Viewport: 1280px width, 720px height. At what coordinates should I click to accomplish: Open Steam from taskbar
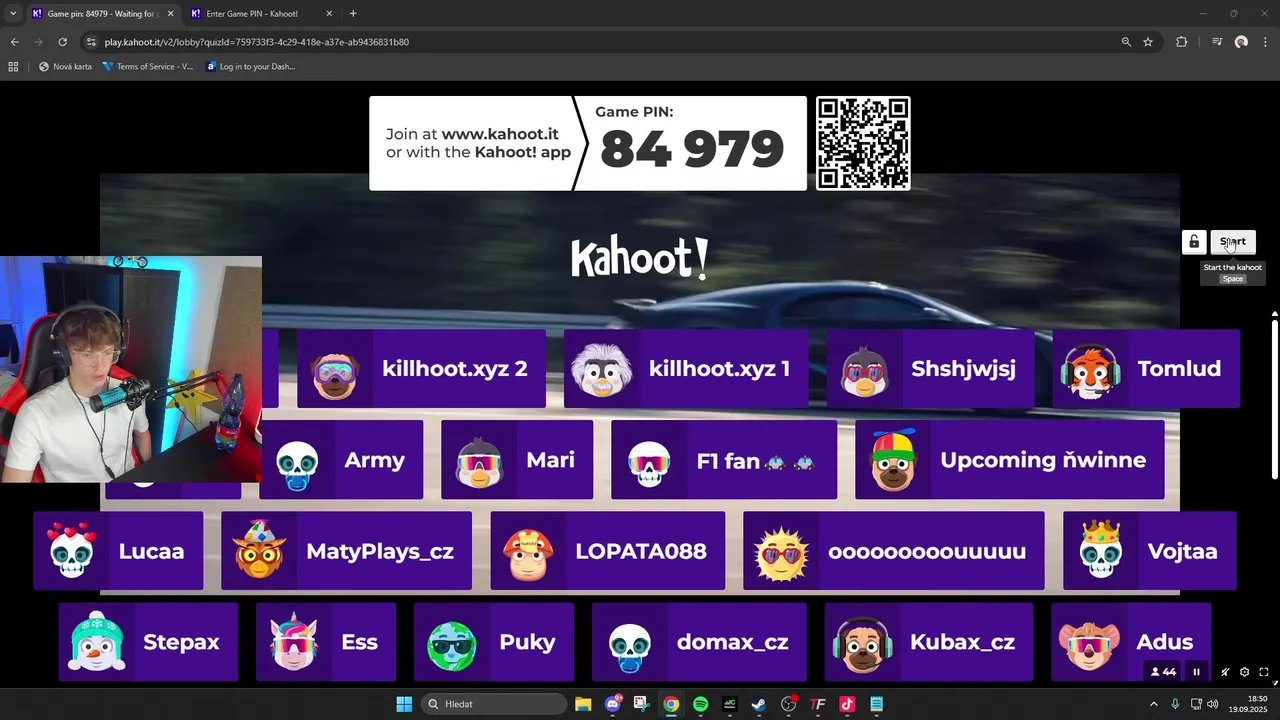[x=759, y=704]
